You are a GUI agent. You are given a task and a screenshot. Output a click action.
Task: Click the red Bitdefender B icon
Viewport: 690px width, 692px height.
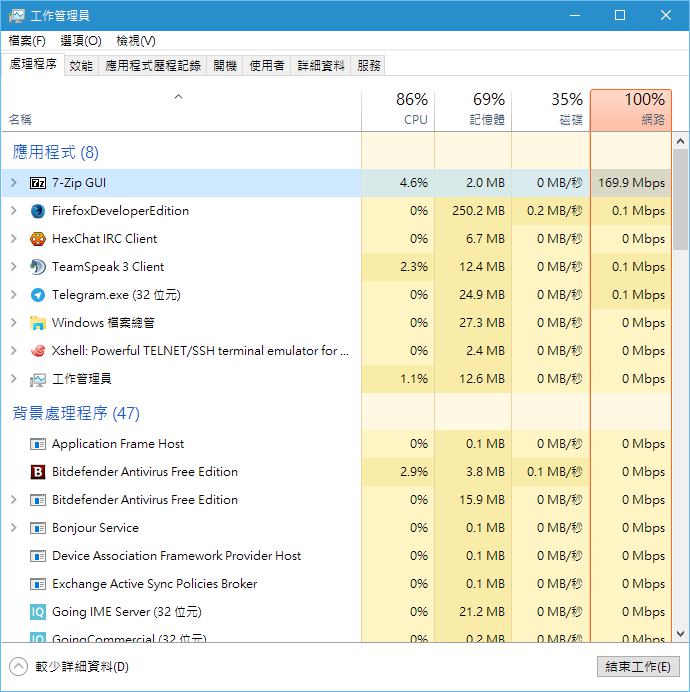pos(38,472)
